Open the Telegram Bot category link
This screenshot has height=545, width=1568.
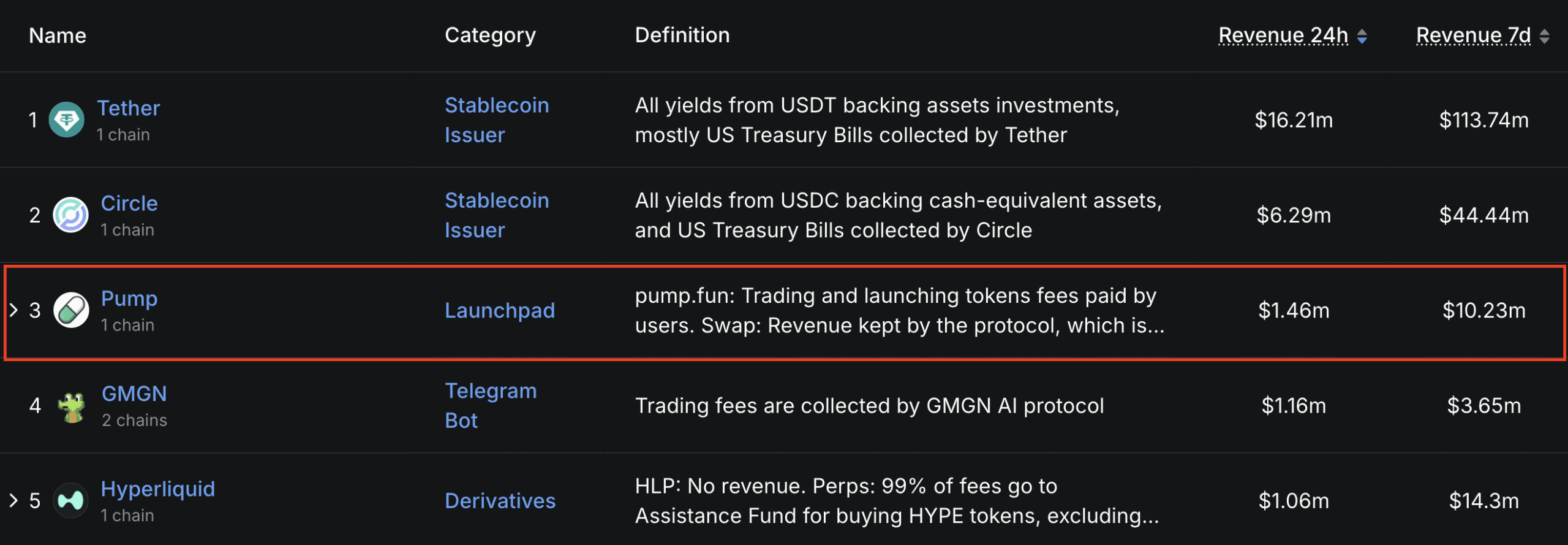click(491, 406)
